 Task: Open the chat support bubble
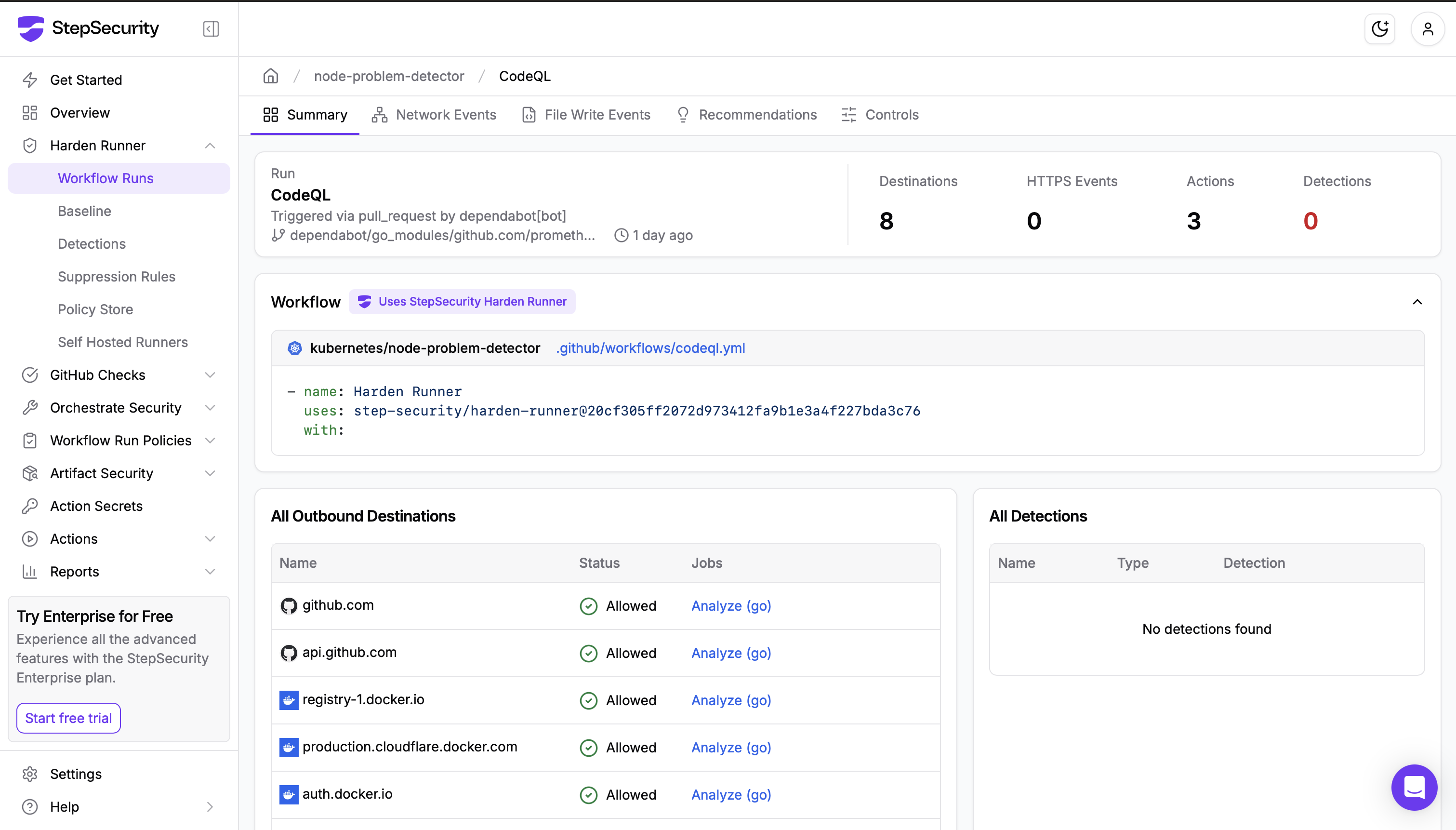(1414, 787)
